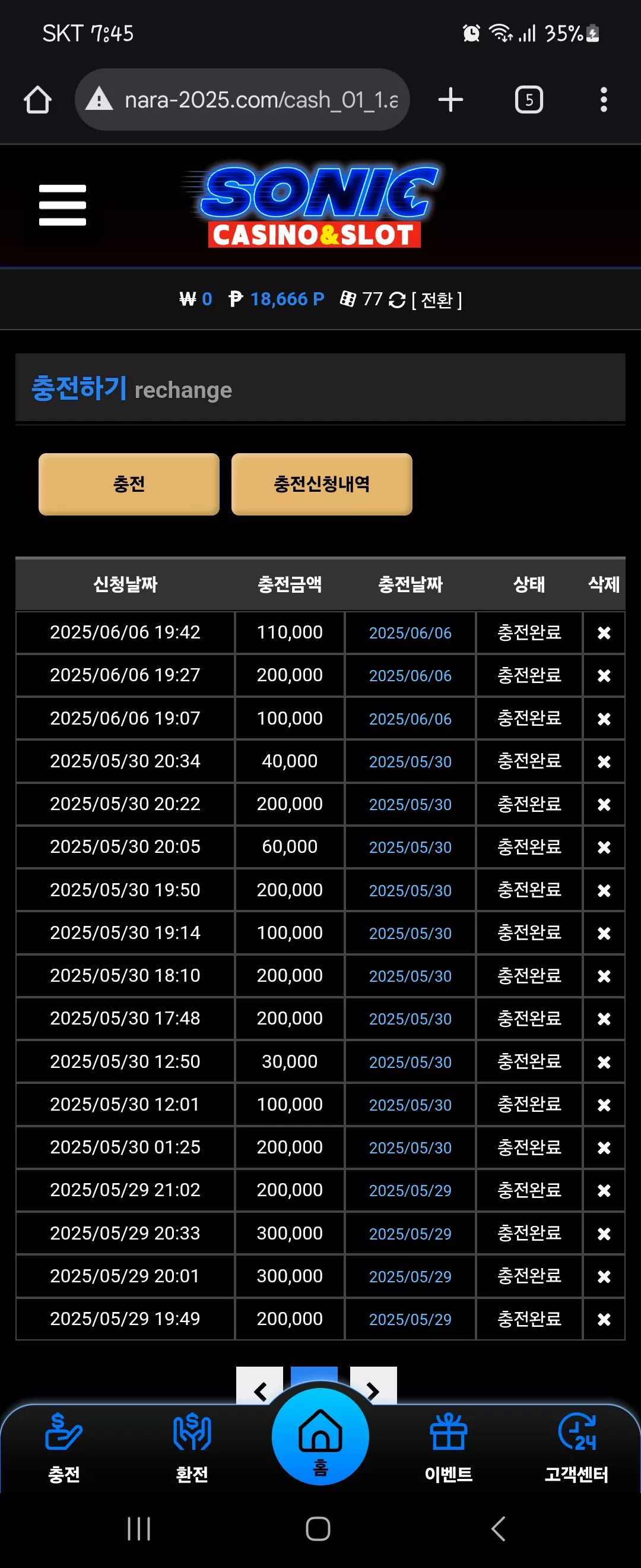The height and width of the screenshot is (1568, 641).
Task: Tap the 충전 icon in bottom navigation
Action: [x=64, y=1447]
